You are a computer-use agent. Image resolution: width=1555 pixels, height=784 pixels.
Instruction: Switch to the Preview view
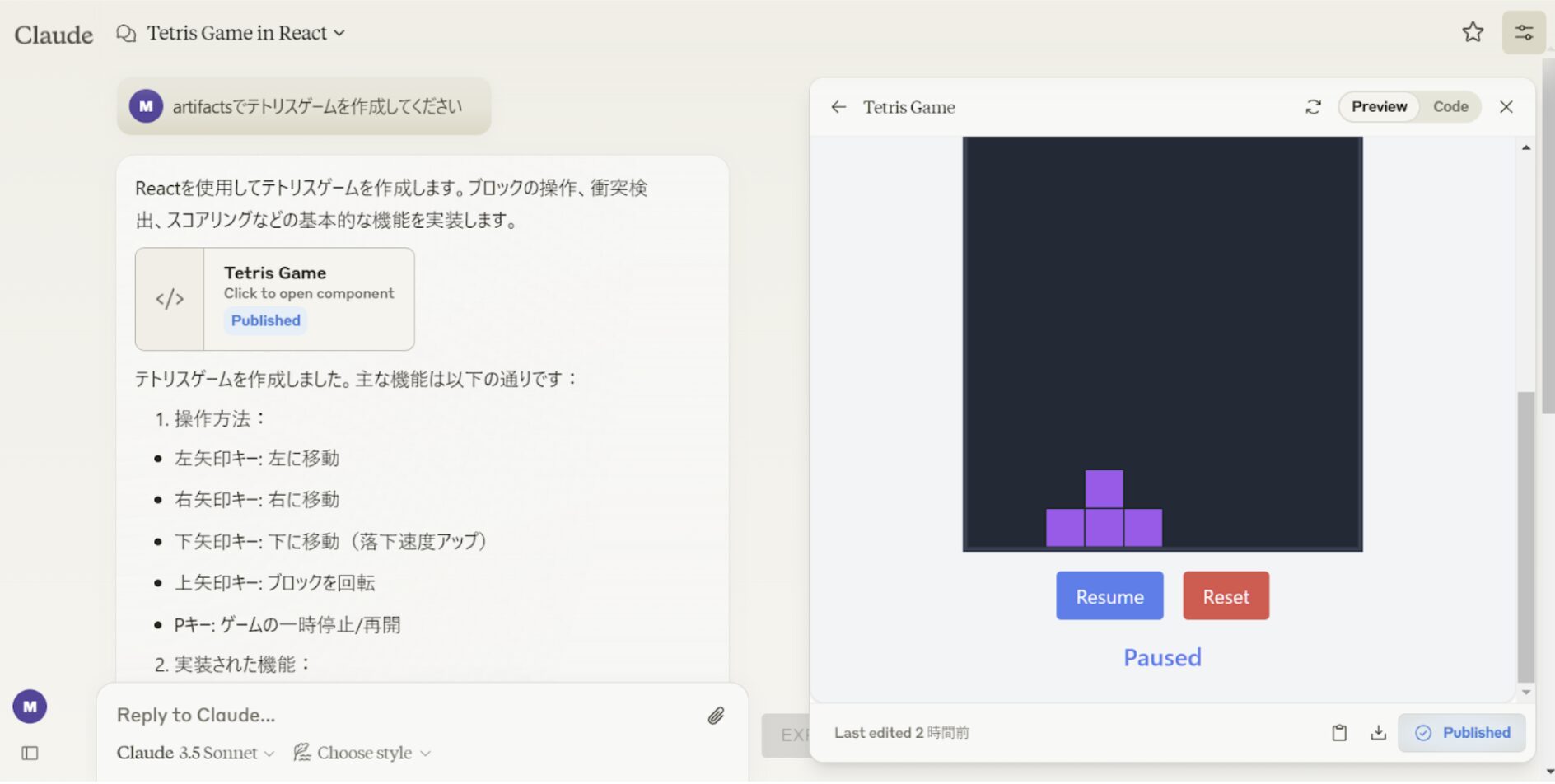pyautogui.click(x=1379, y=107)
